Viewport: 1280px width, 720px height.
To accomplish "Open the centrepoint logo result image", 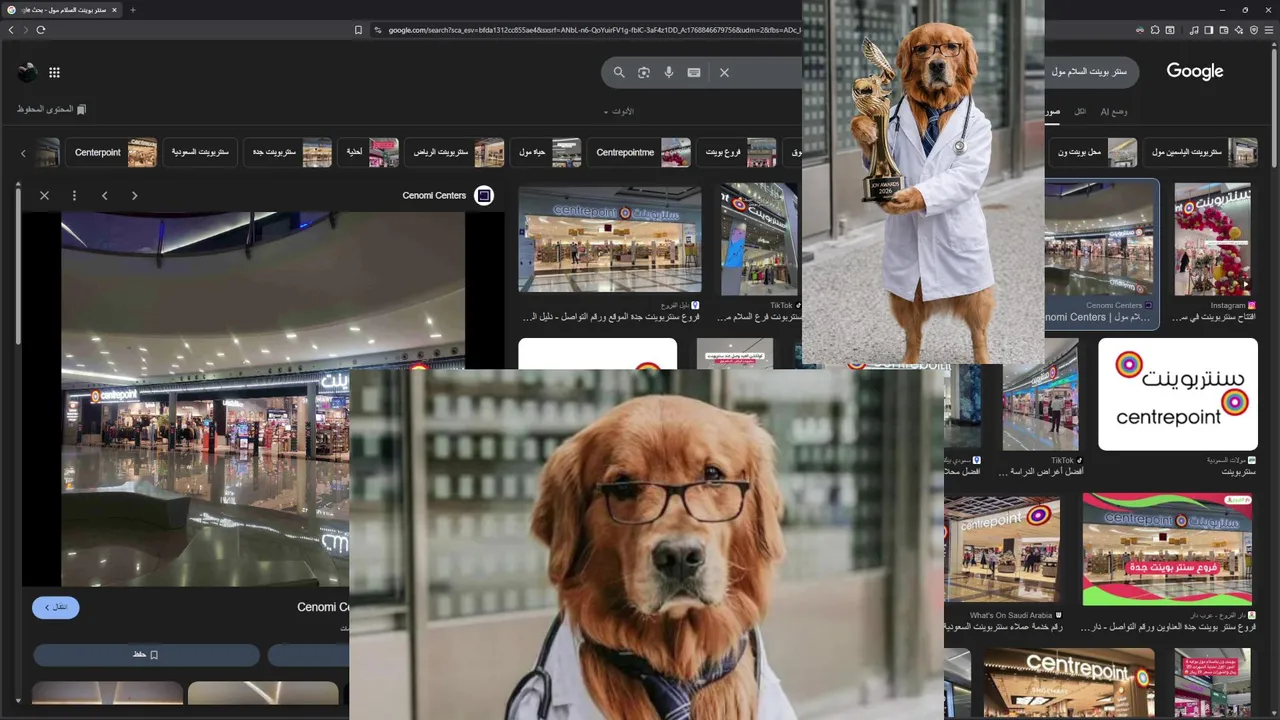I will point(1178,394).
